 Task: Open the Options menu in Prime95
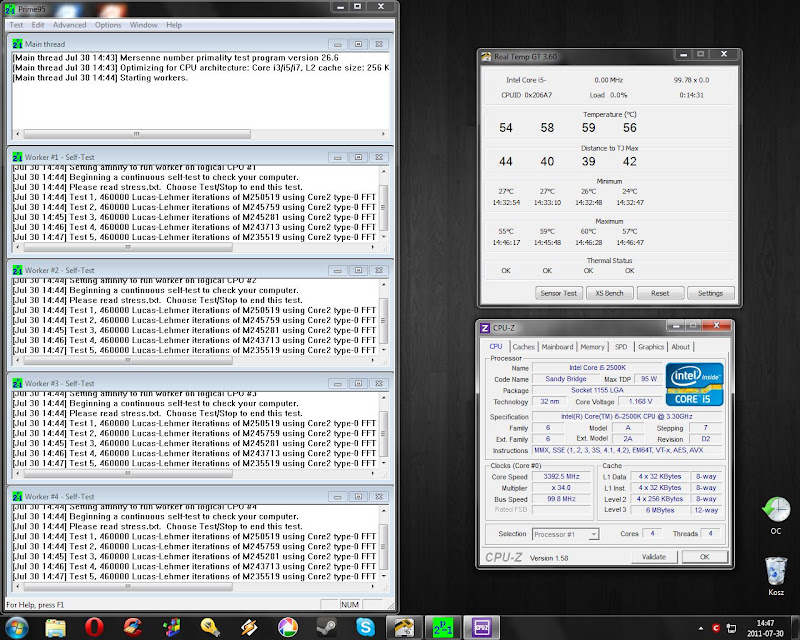coord(108,25)
